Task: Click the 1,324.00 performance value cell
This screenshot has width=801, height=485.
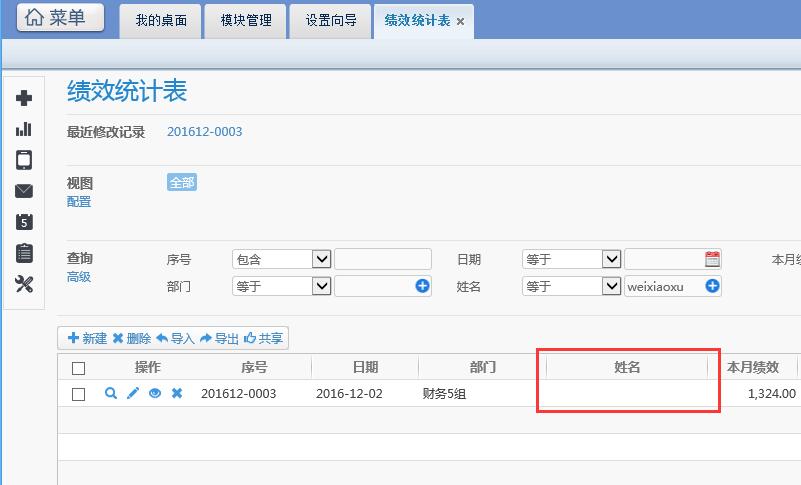Action: pos(771,394)
